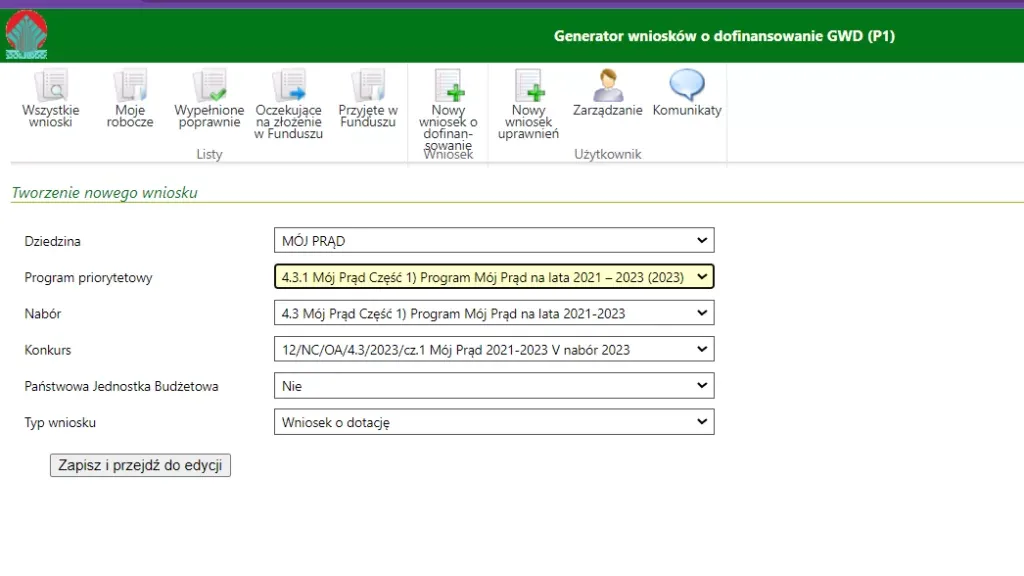1024x576 pixels.
Task: Expand the Państwowa Jednostka Budżetowa dropdown
Action: (494, 386)
